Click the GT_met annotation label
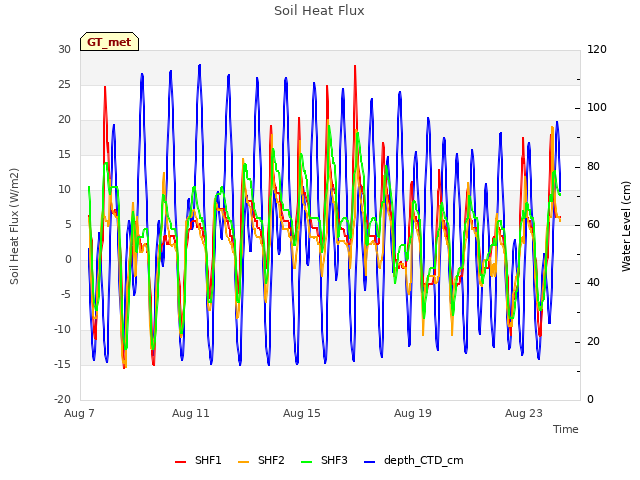This screenshot has height=480, width=640. click(109, 42)
